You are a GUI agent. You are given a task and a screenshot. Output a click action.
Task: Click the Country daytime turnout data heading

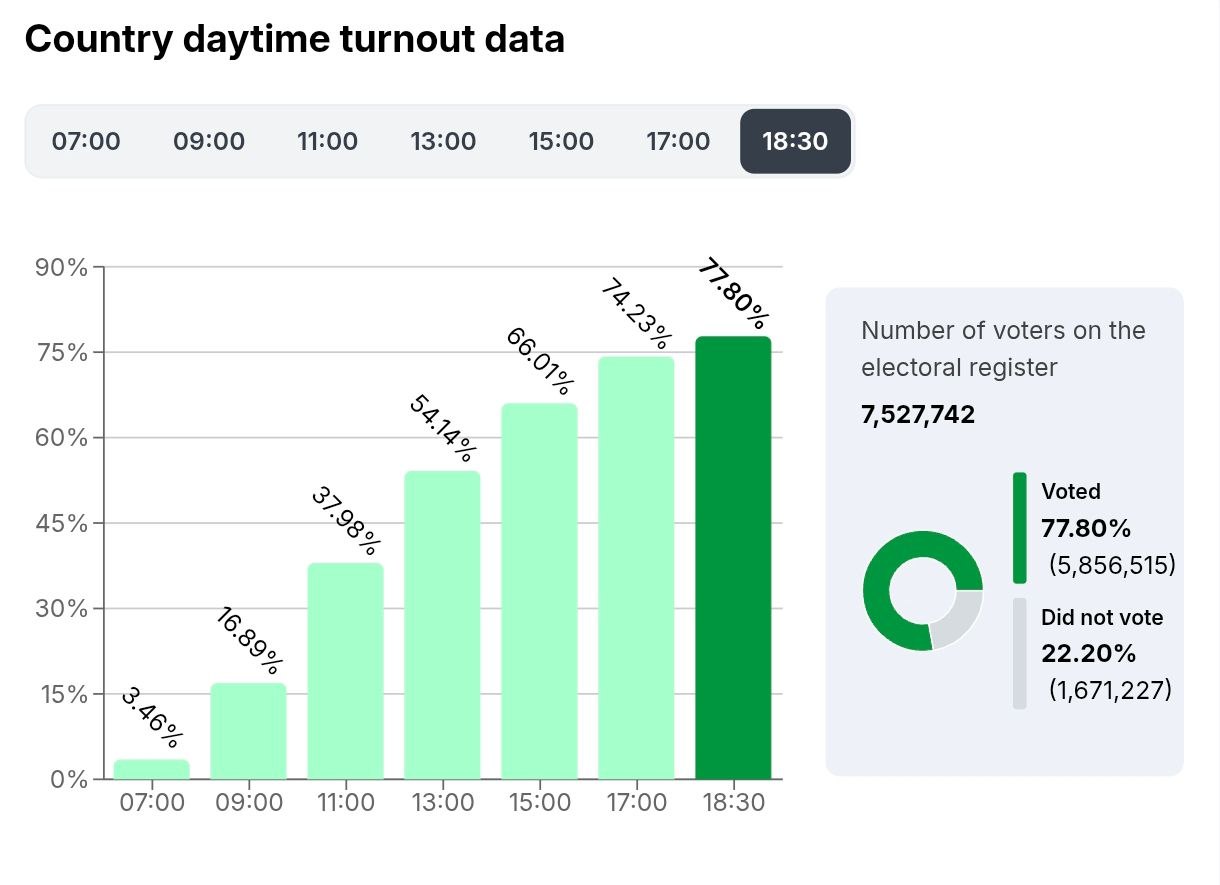294,40
